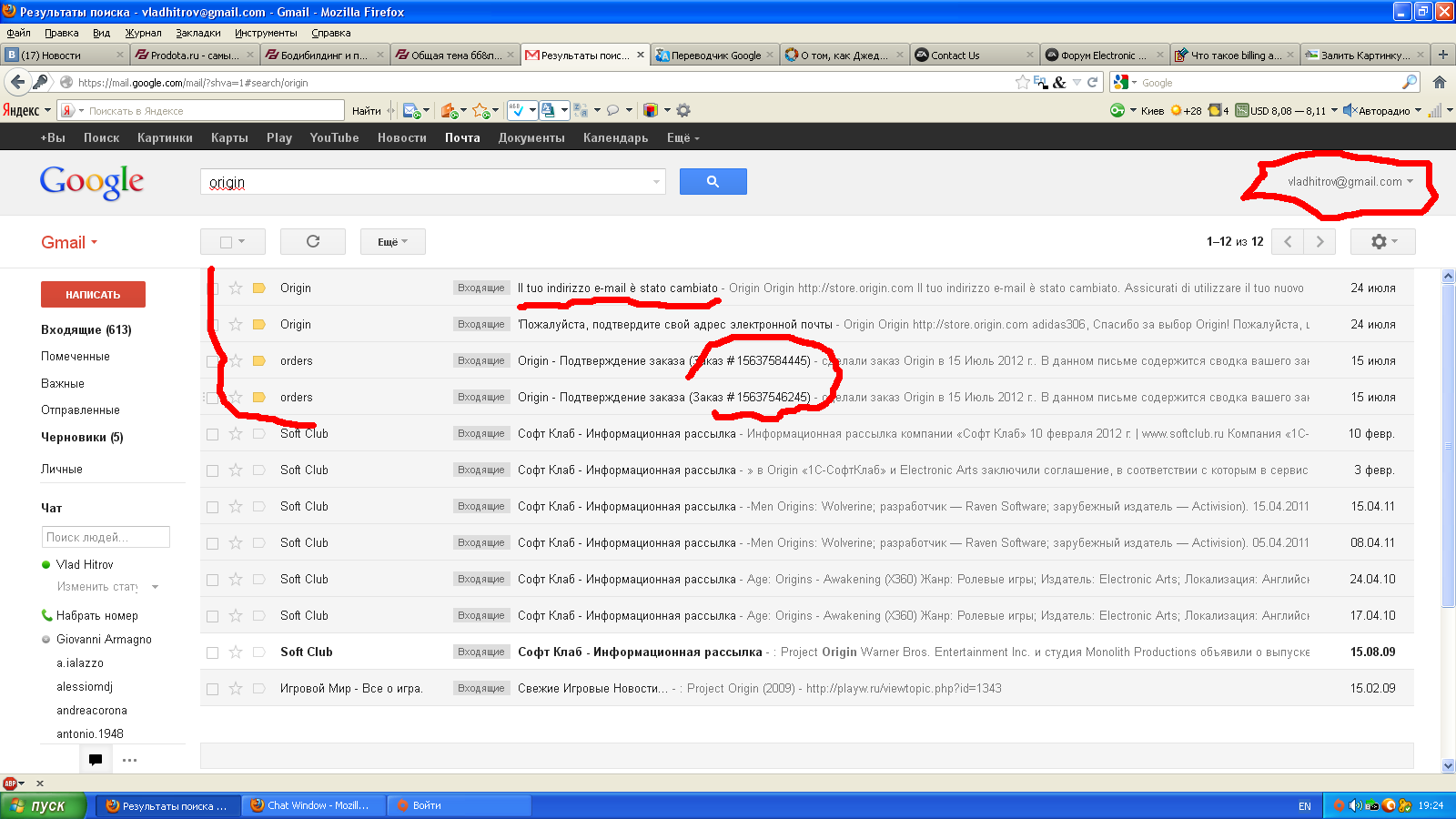Bookmark this page with the star icon
This screenshot has height=819, width=1456.
pyautogui.click(x=1023, y=82)
